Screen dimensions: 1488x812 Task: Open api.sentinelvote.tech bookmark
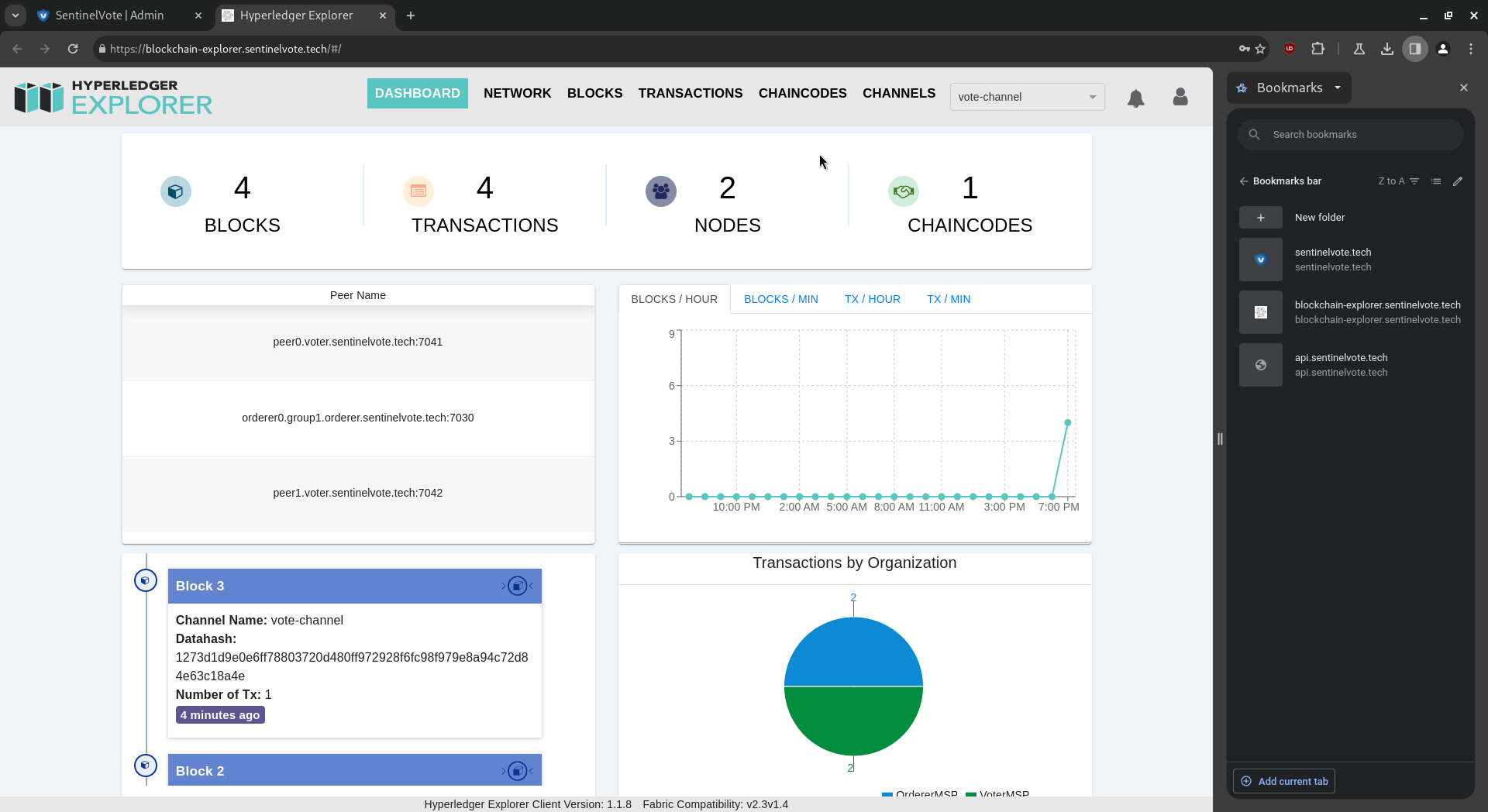pos(1350,365)
